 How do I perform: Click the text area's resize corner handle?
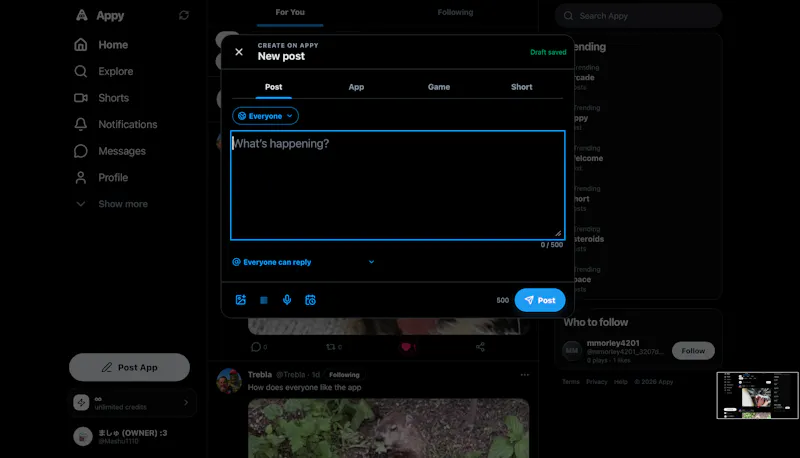pos(558,234)
